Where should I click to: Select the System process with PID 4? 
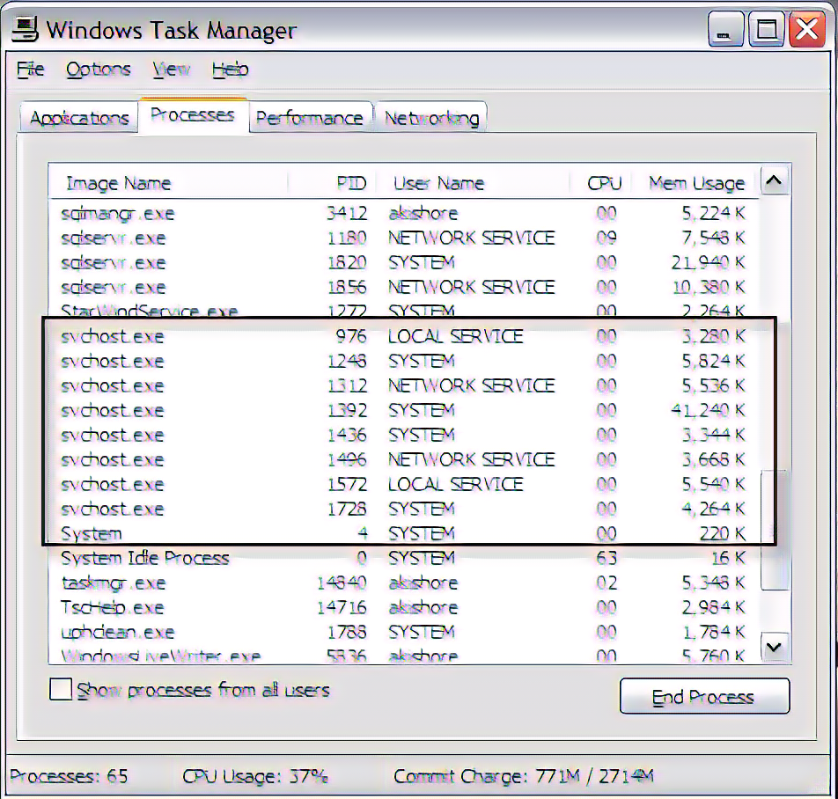tap(403, 533)
